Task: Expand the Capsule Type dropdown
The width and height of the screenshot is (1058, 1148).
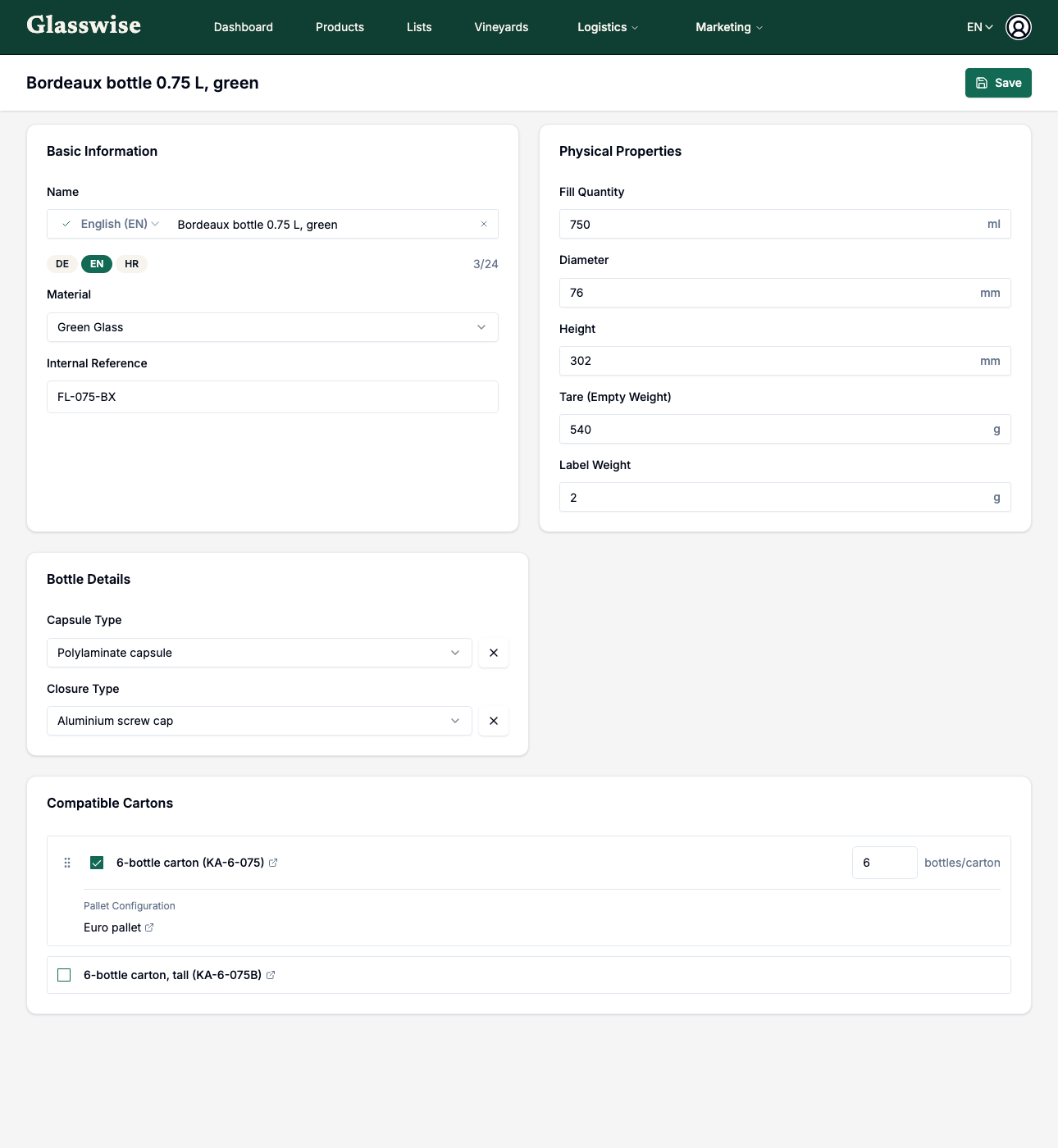Action: [x=259, y=653]
